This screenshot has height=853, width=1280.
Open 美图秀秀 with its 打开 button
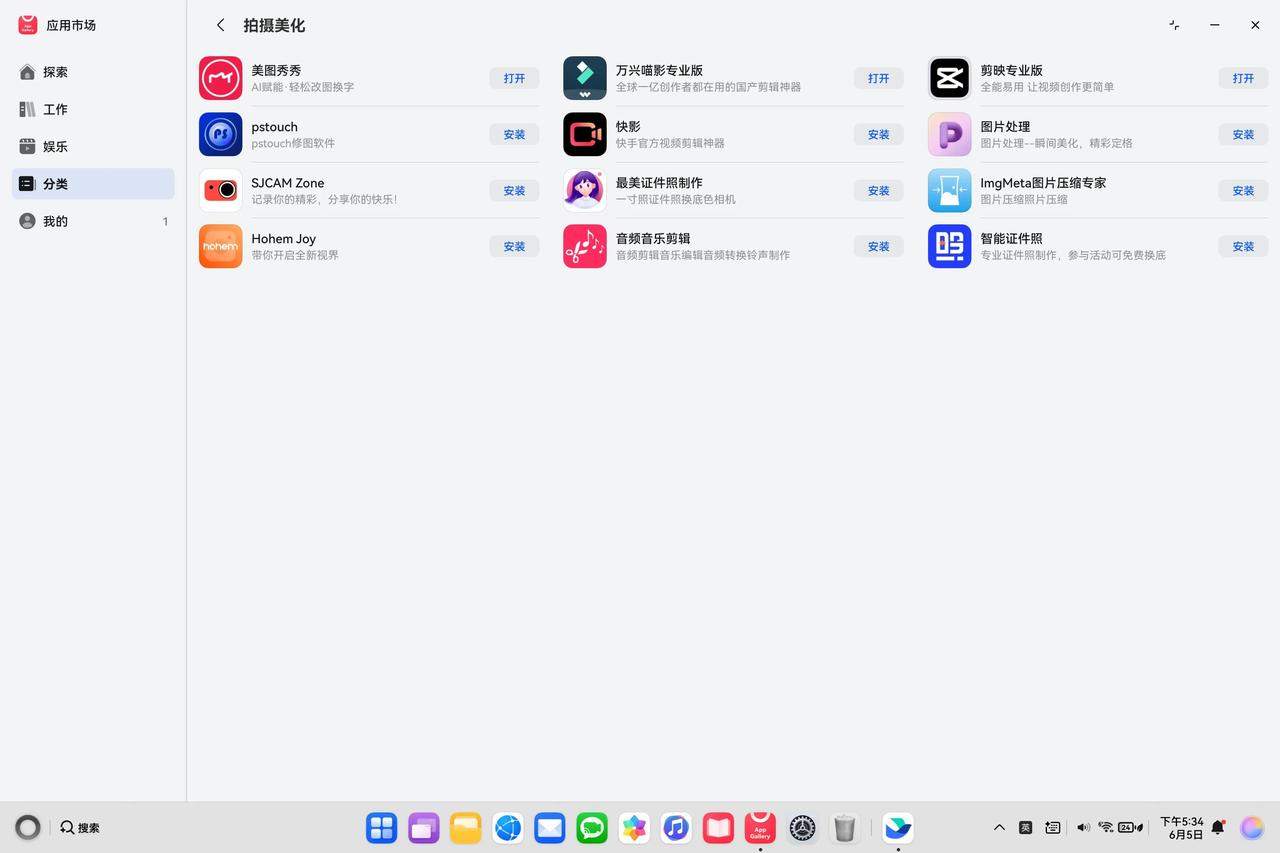click(x=514, y=78)
